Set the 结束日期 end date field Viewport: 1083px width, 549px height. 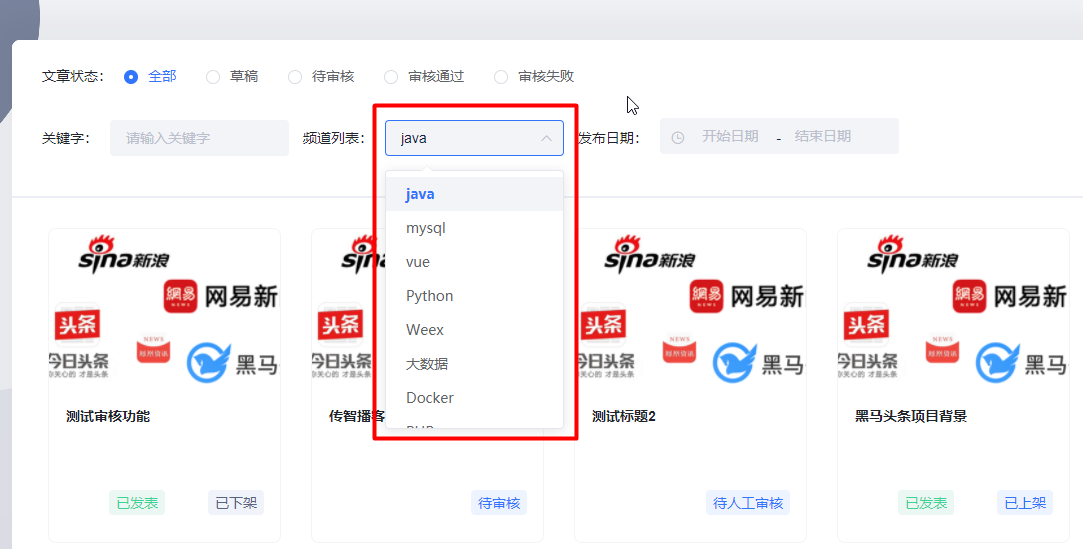click(823, 136)
